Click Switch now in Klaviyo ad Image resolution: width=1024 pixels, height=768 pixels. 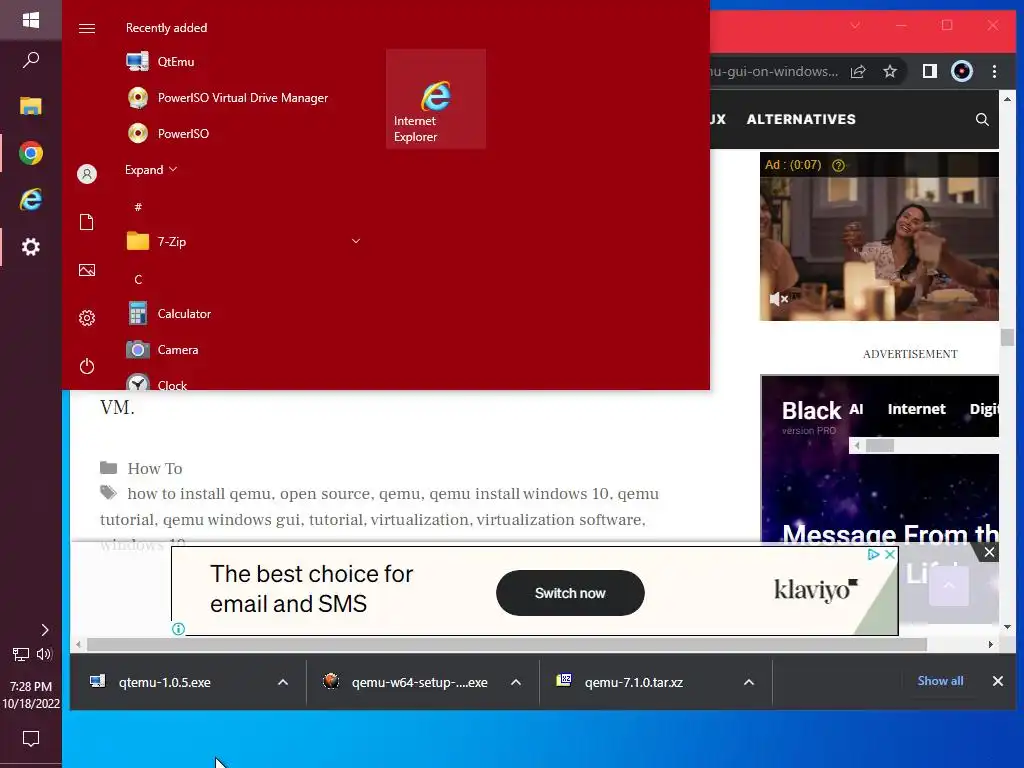pyautogui.click(x=570, y=593)
